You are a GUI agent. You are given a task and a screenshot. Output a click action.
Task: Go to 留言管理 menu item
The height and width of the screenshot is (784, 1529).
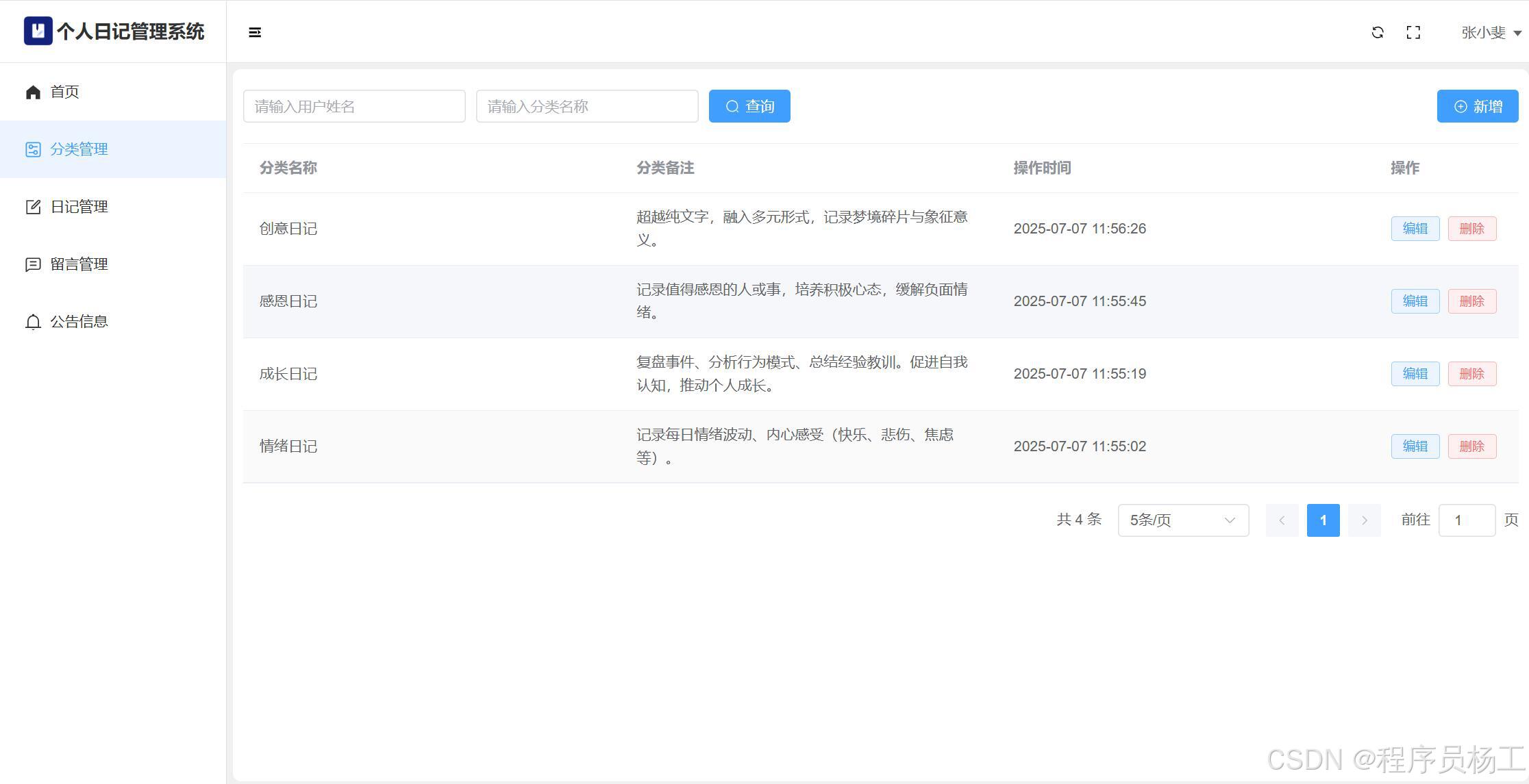click(x=79, y=264)
